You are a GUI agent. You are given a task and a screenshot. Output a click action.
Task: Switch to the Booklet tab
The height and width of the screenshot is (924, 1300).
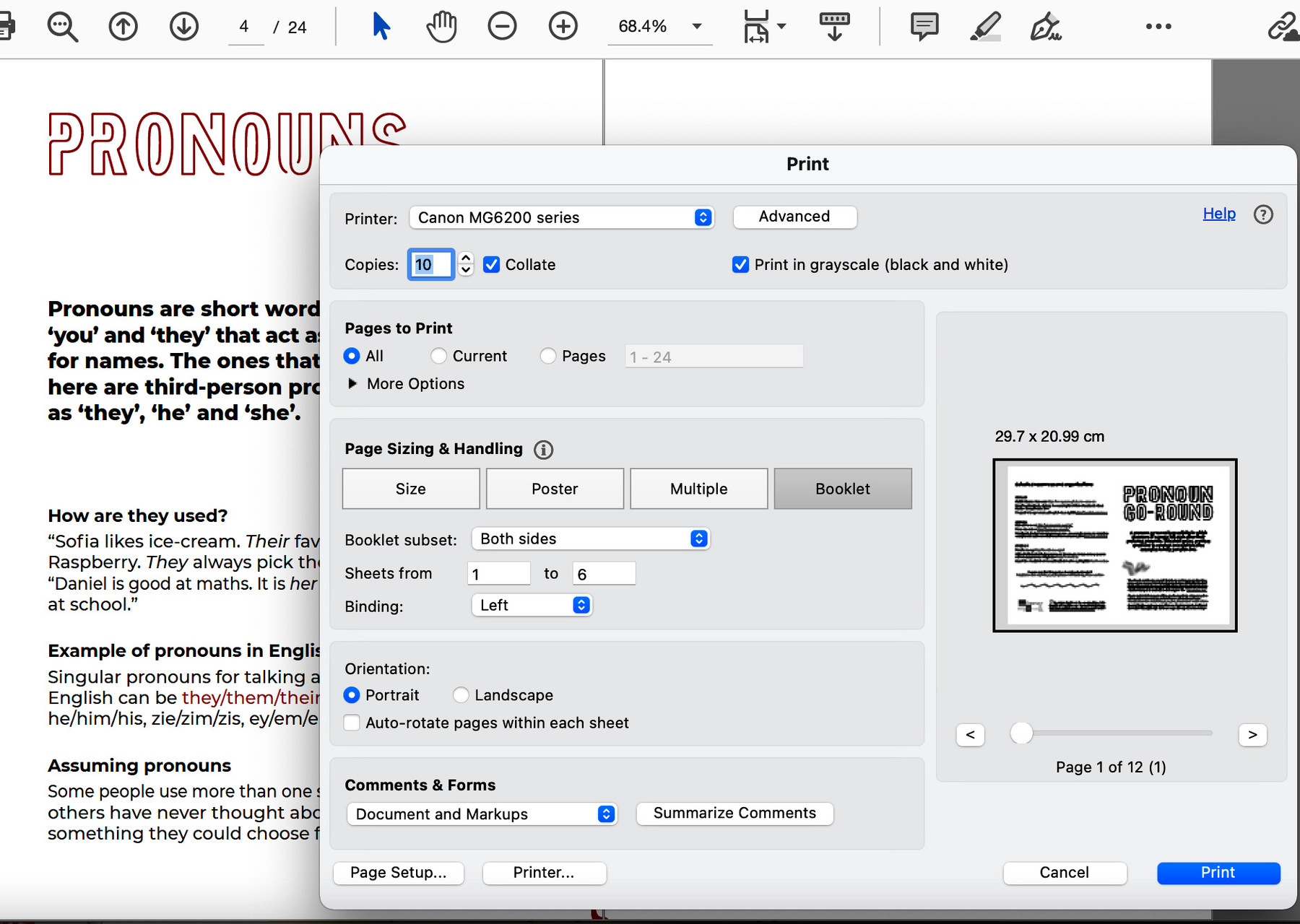pyautogui.click(x=843, y=489)
